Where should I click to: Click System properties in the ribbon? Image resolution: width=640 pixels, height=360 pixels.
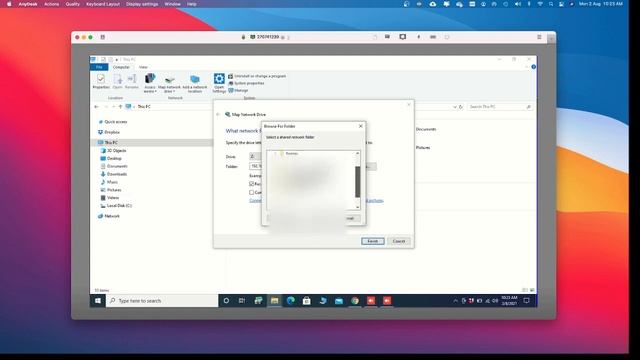[246, 83]
